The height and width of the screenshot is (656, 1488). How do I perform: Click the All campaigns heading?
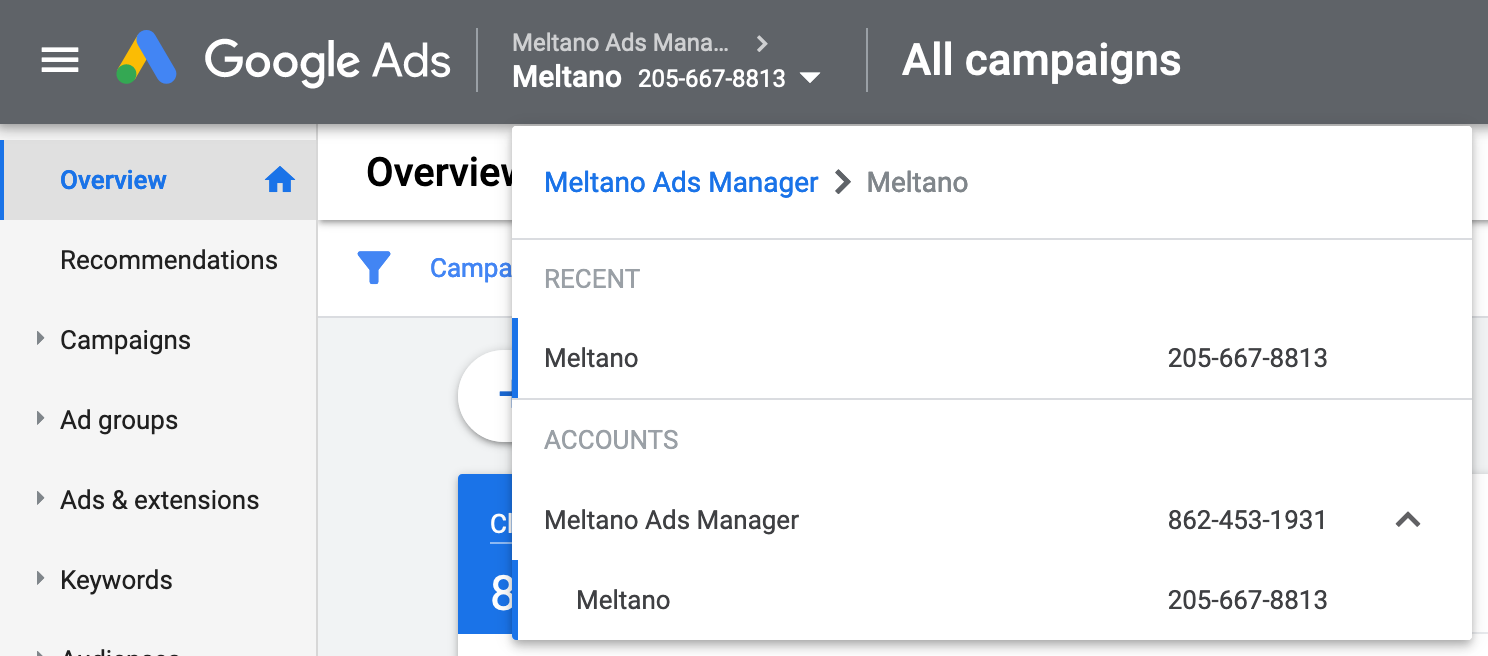click(1041, 60)
